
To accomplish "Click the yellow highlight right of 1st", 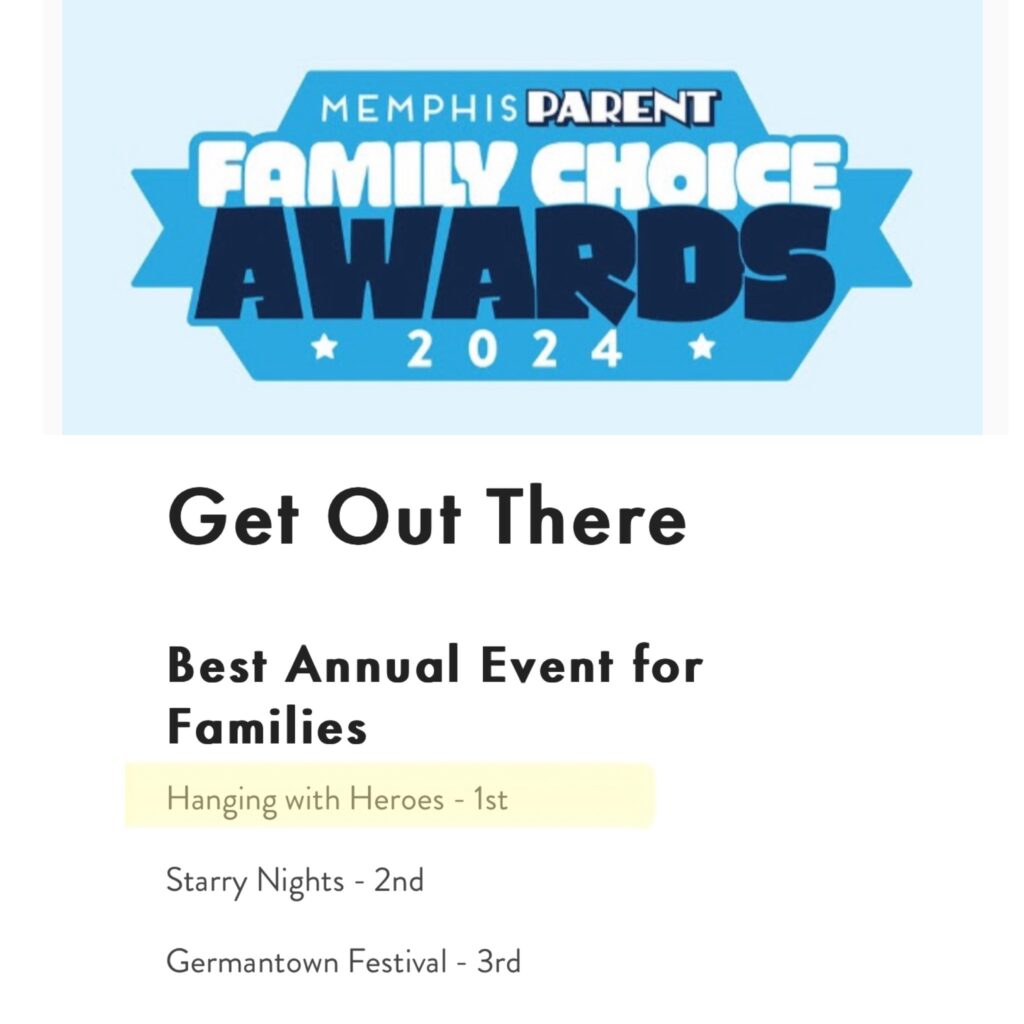I will [x=581, y=796].
